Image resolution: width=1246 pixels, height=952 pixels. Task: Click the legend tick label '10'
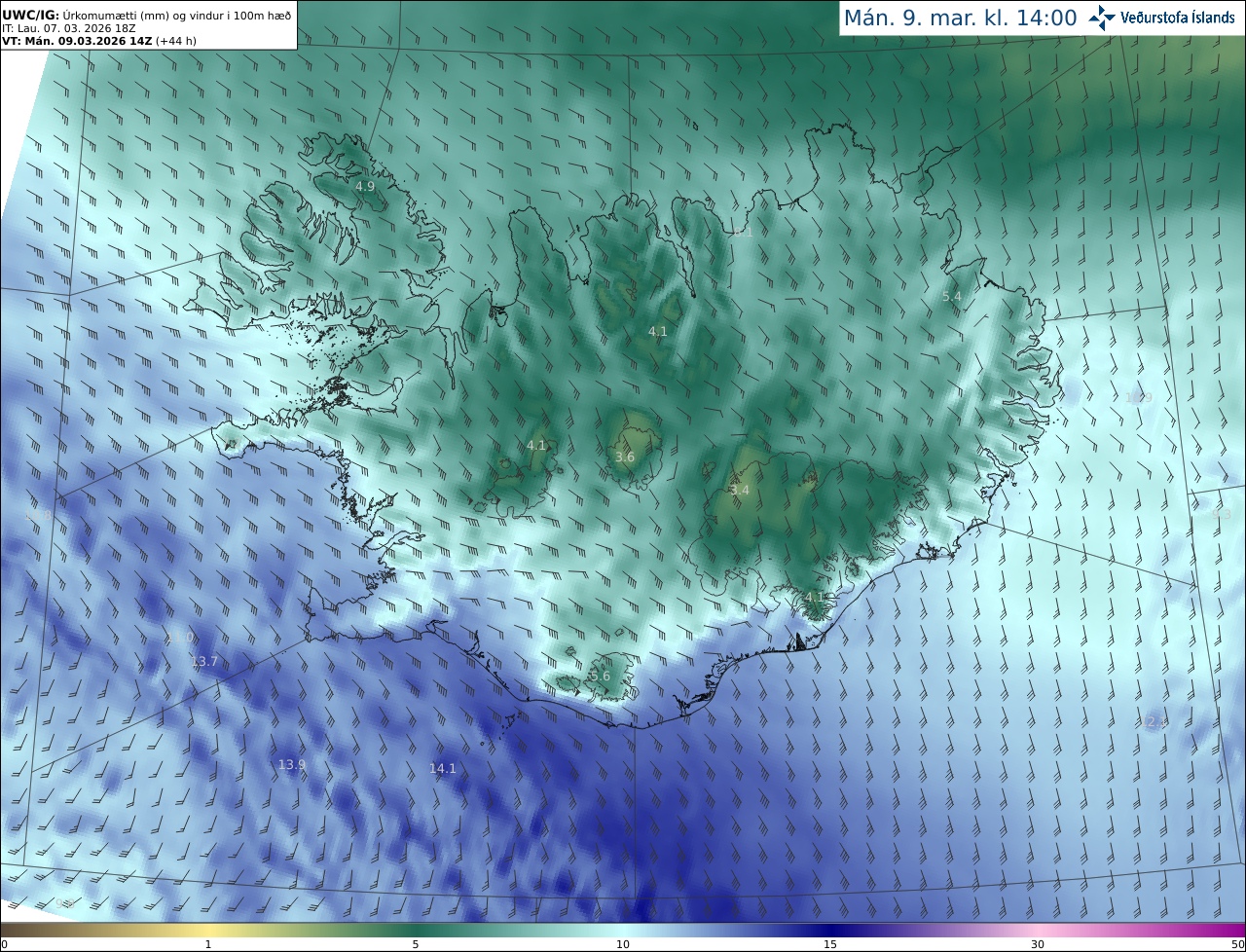point(623,944)
